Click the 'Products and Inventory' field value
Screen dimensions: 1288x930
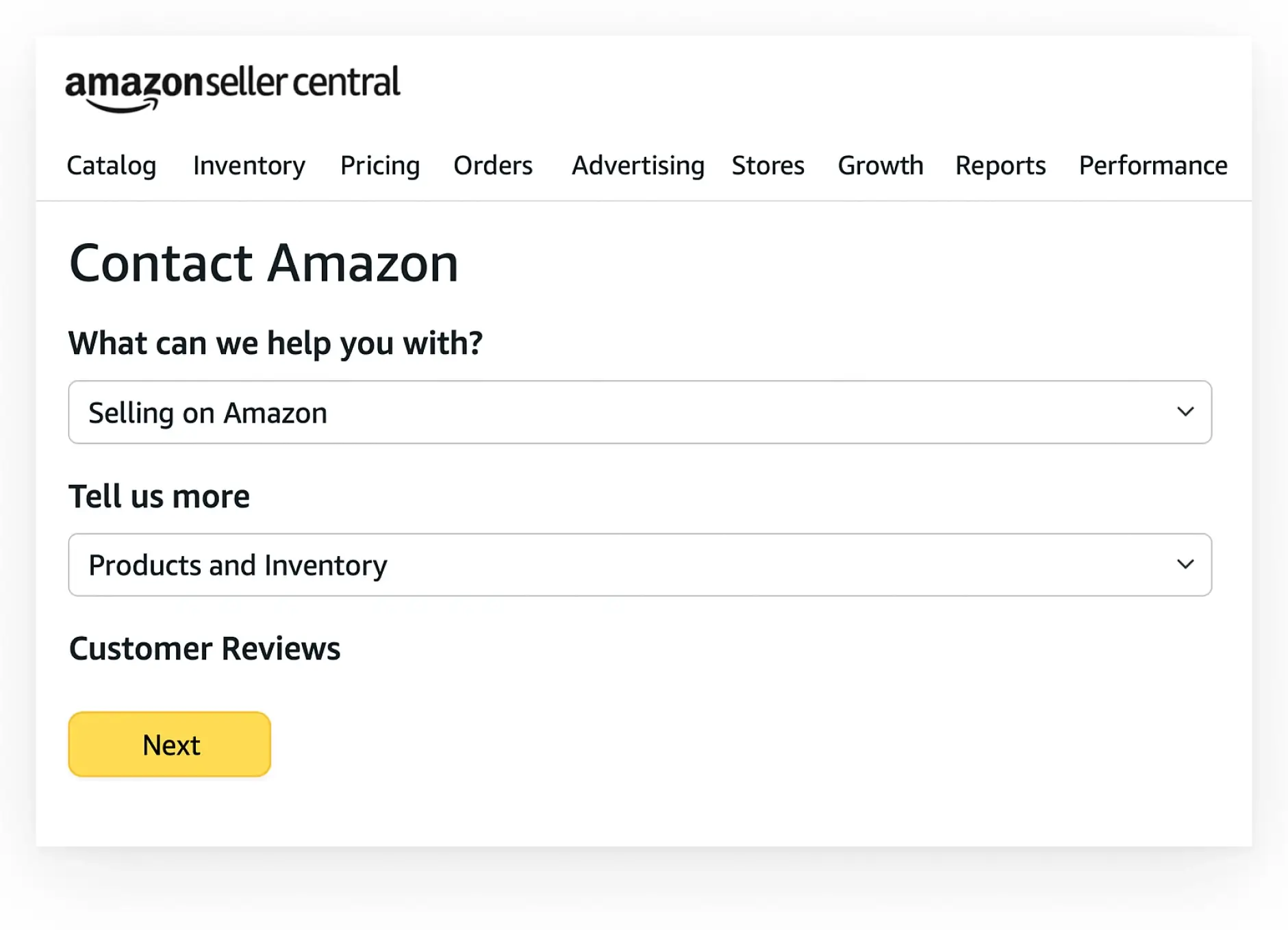[x=238, y=565]
